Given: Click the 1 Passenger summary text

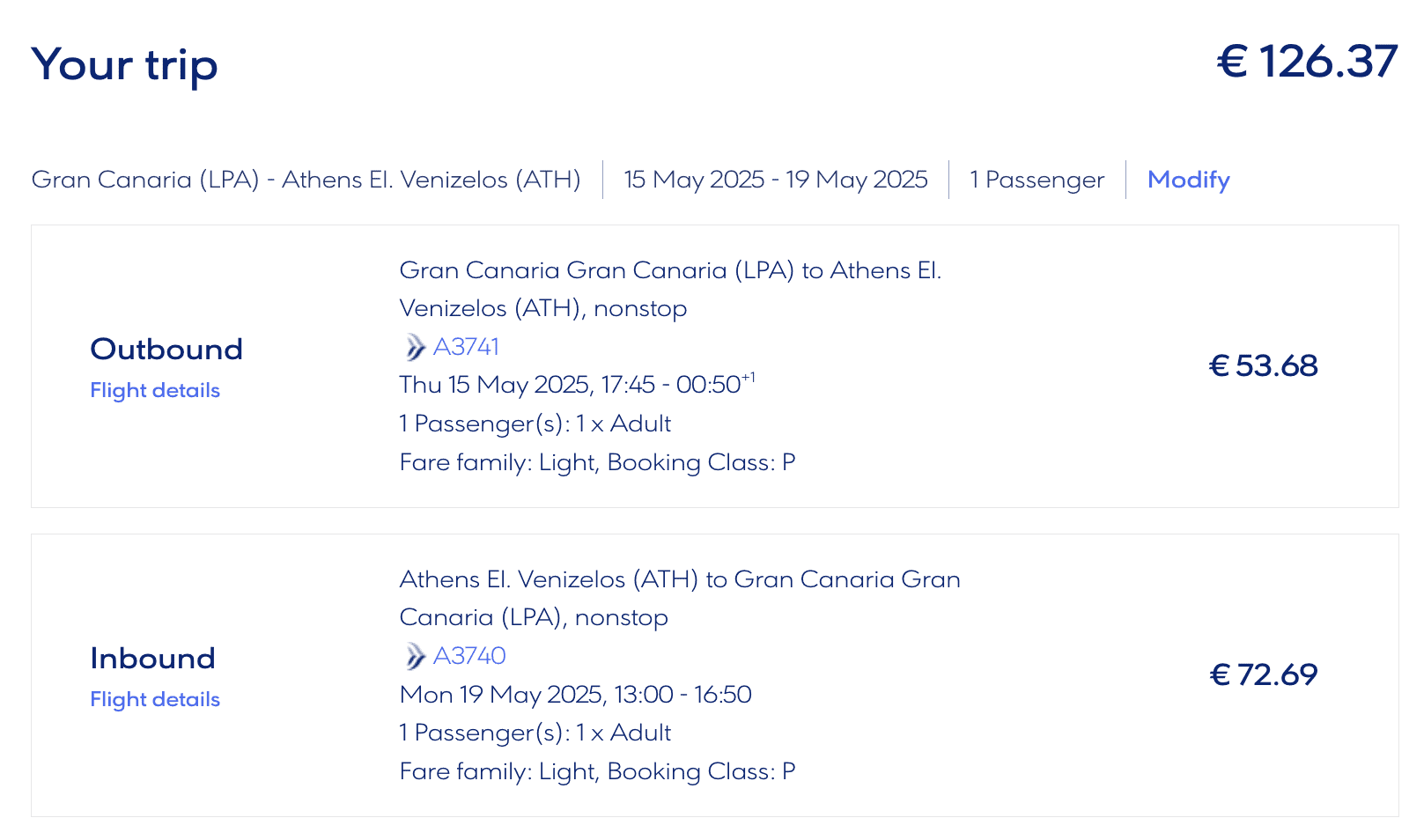Looking at the screenshot, I should pos(1036,180).
